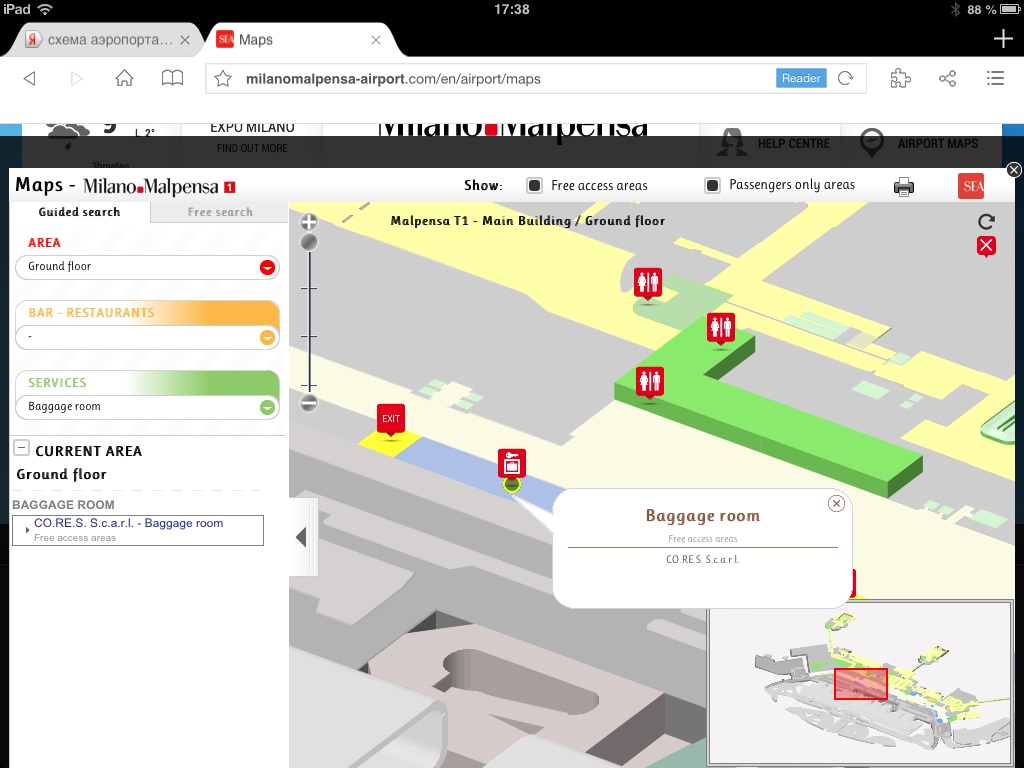Open the Area Ground floor dropdown

coord(148,267)
